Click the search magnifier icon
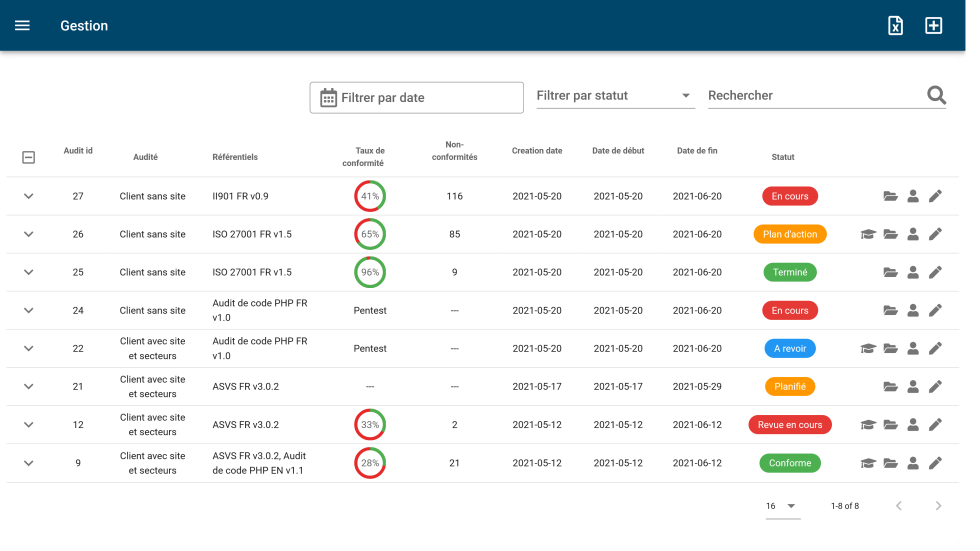Viewport: 980px width, 551px height. (x=936, y=96)
